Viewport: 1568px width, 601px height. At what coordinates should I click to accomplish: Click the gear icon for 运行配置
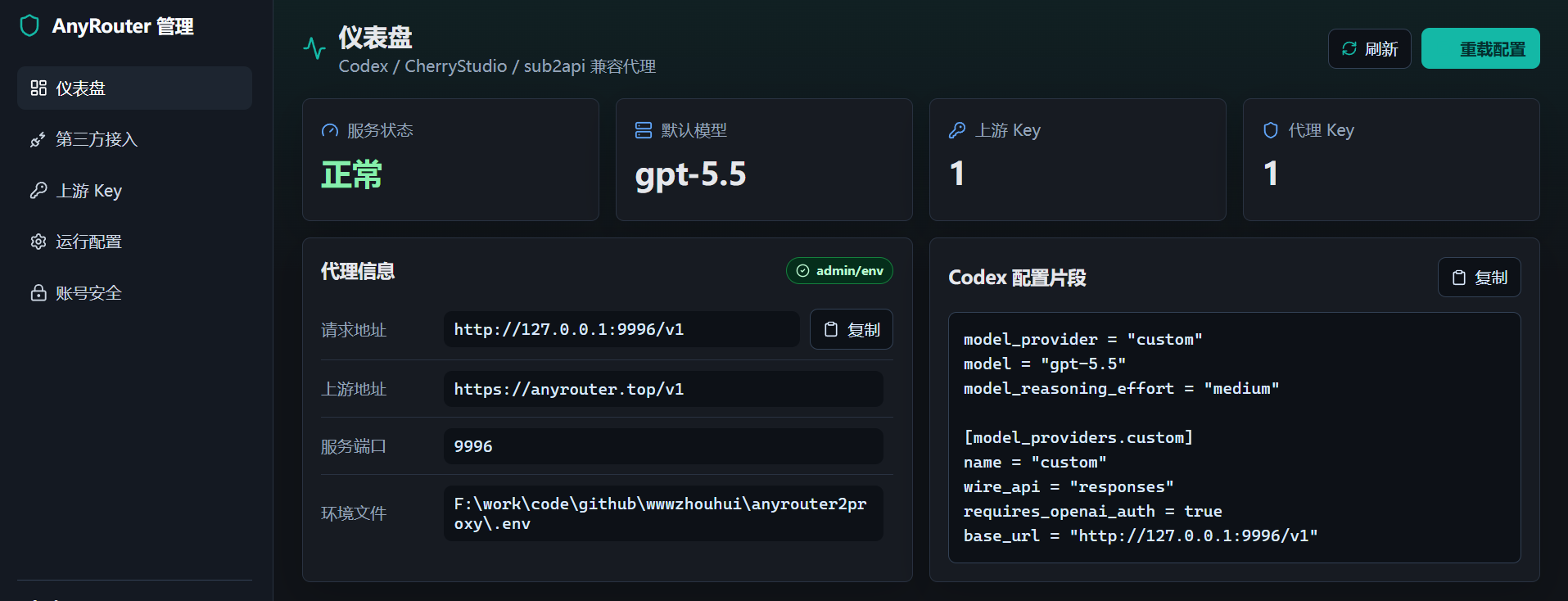tap(38, 242)
